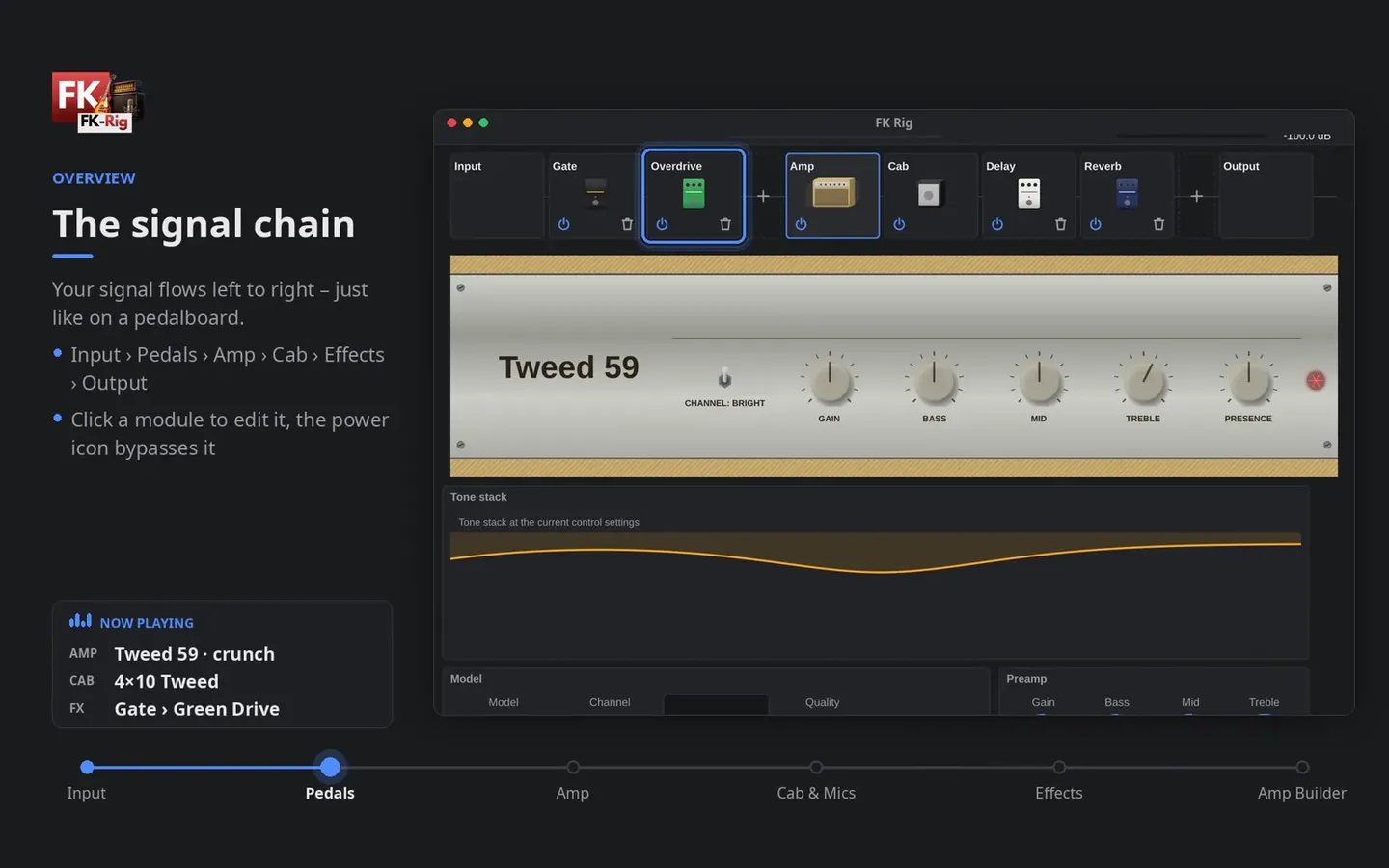
Task: Select the white Delay pedal icon
Action: coord(1029,194)
